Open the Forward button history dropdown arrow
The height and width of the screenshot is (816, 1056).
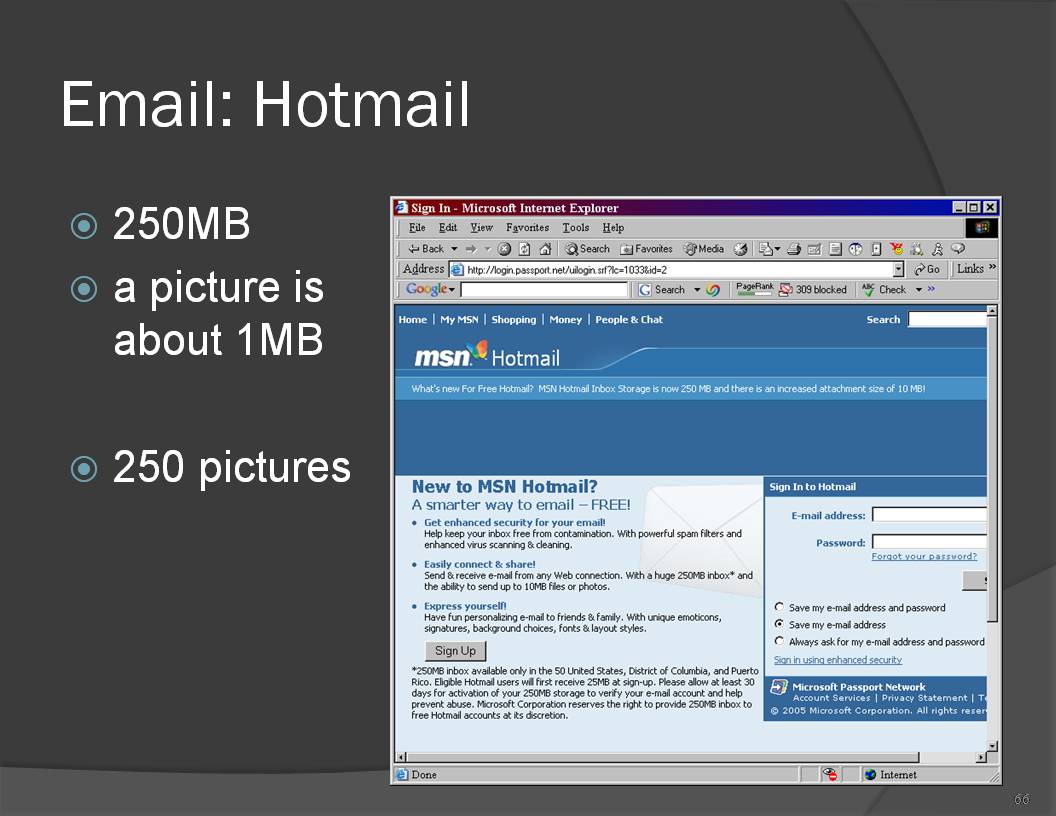pos(487,249)
